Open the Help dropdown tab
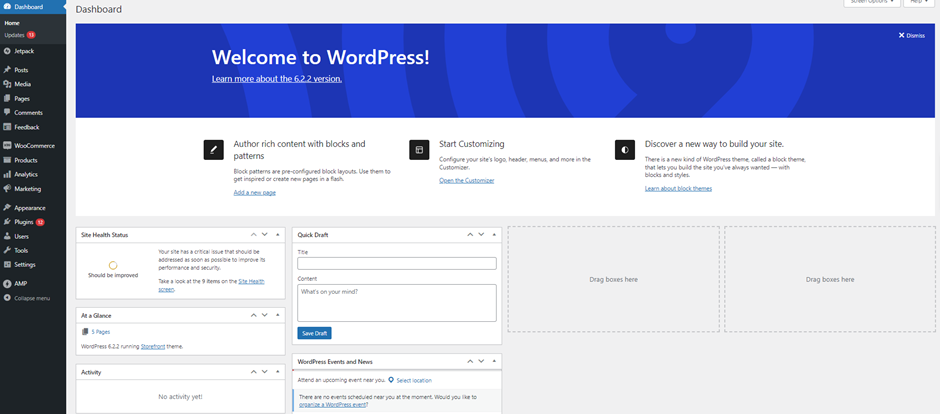This screenshot has width=940, height=414. click(918, 3)
